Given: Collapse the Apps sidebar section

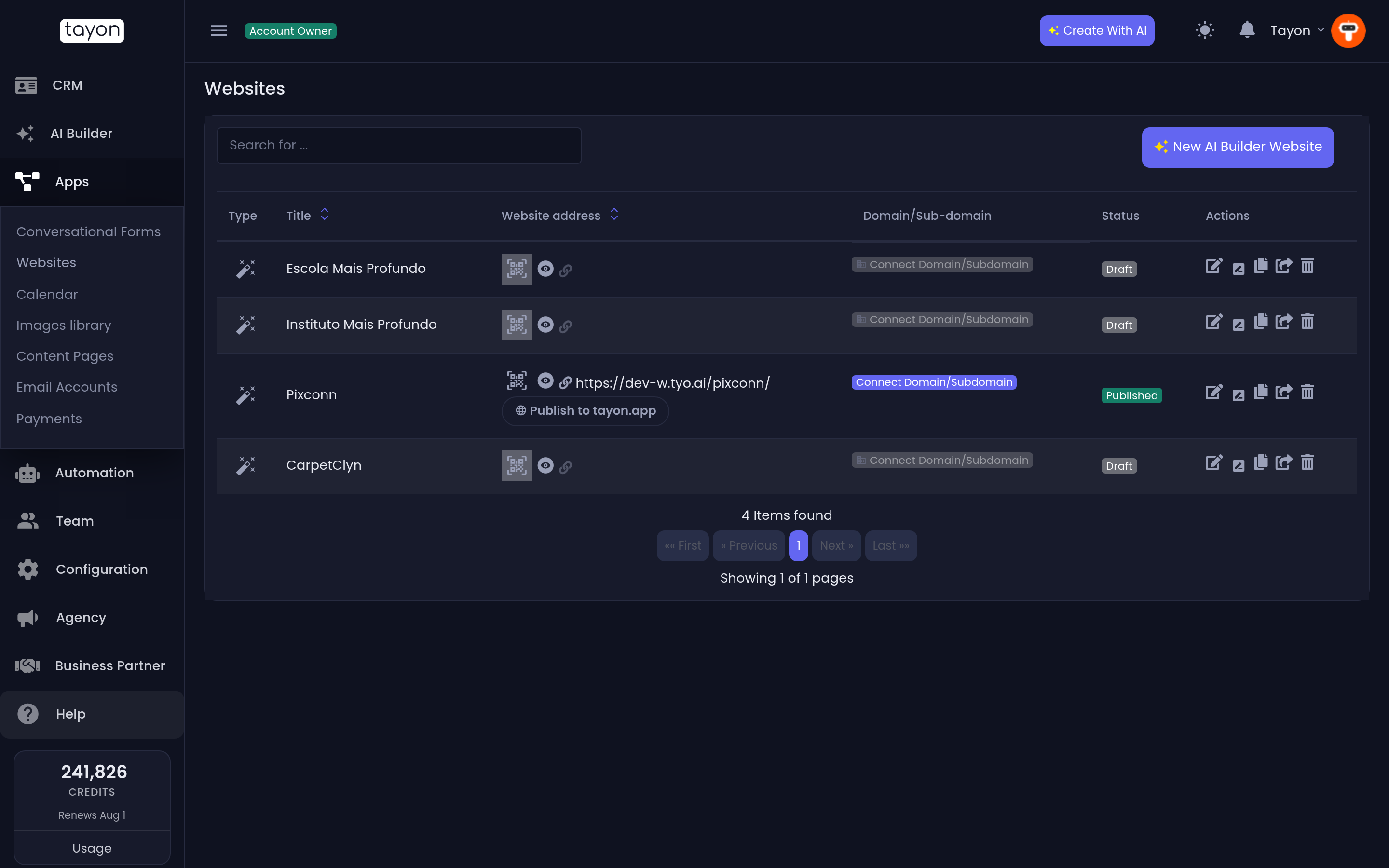Looking at the screenshot, I should pos(92,181).
